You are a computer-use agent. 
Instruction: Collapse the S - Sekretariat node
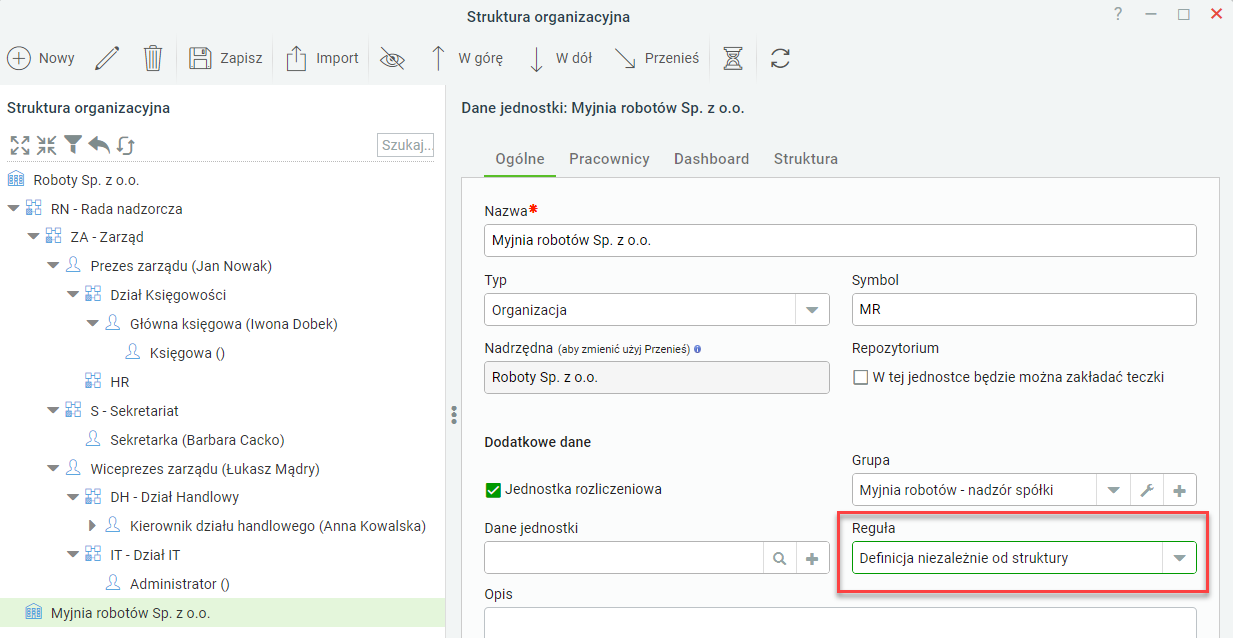(x=53, y=411)
